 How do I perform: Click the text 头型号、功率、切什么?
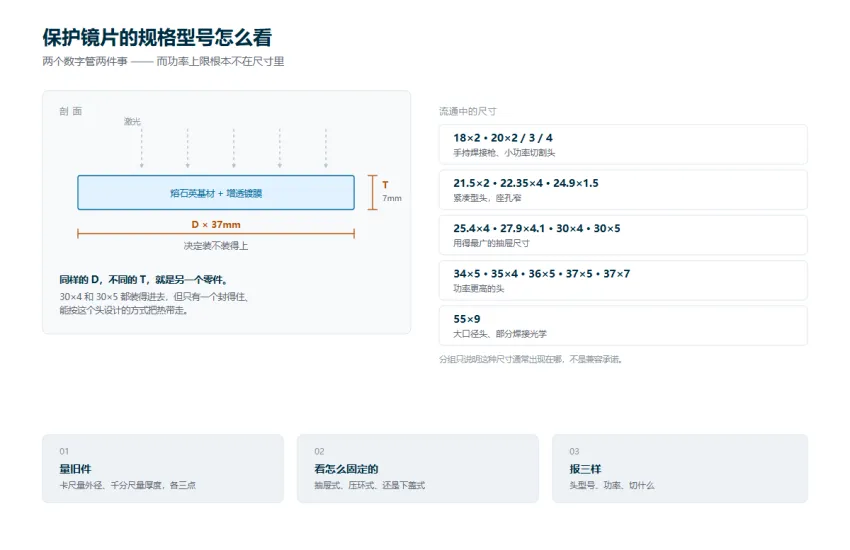(x=611, y=485)
